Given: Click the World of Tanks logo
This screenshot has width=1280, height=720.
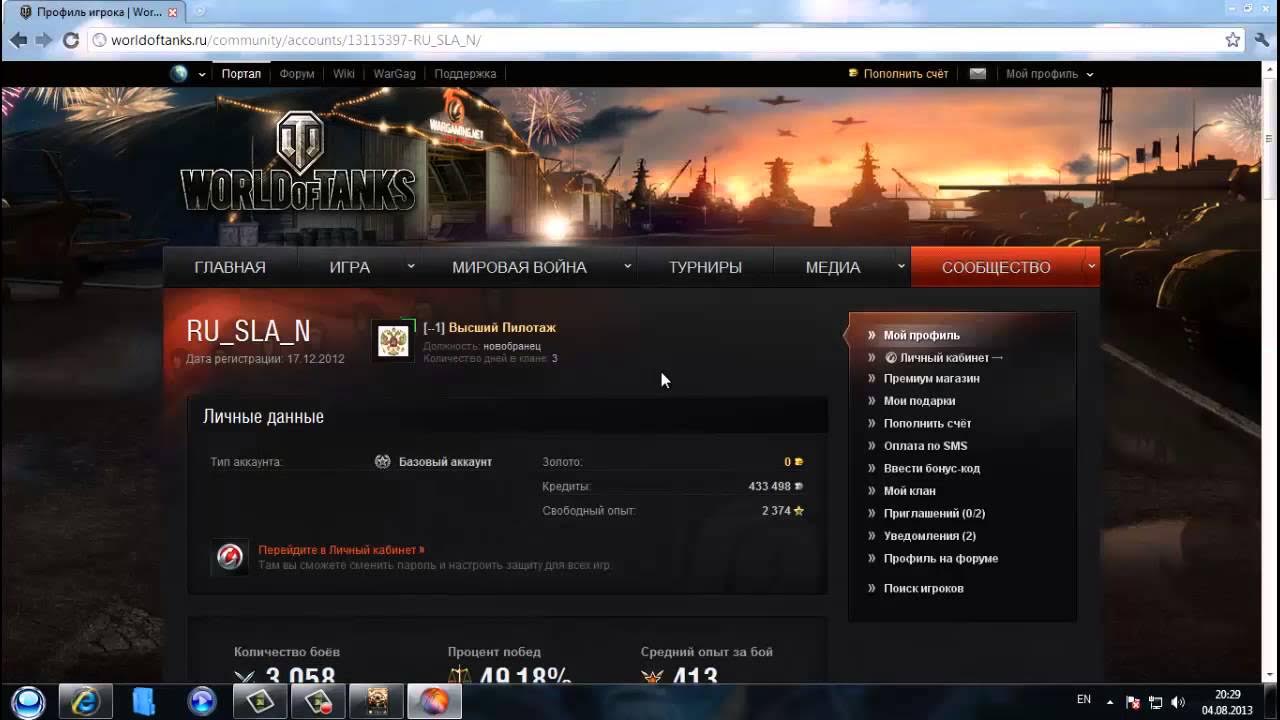Looking at the screenshot, I should click(298, 162).
